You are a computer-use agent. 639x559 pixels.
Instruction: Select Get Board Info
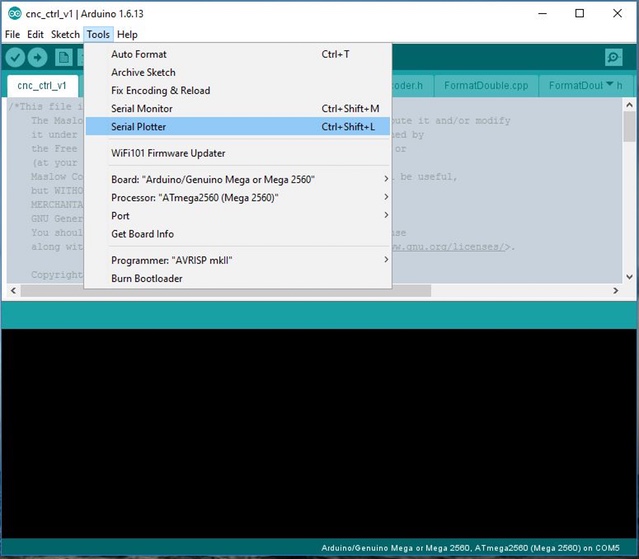point(238,234)
